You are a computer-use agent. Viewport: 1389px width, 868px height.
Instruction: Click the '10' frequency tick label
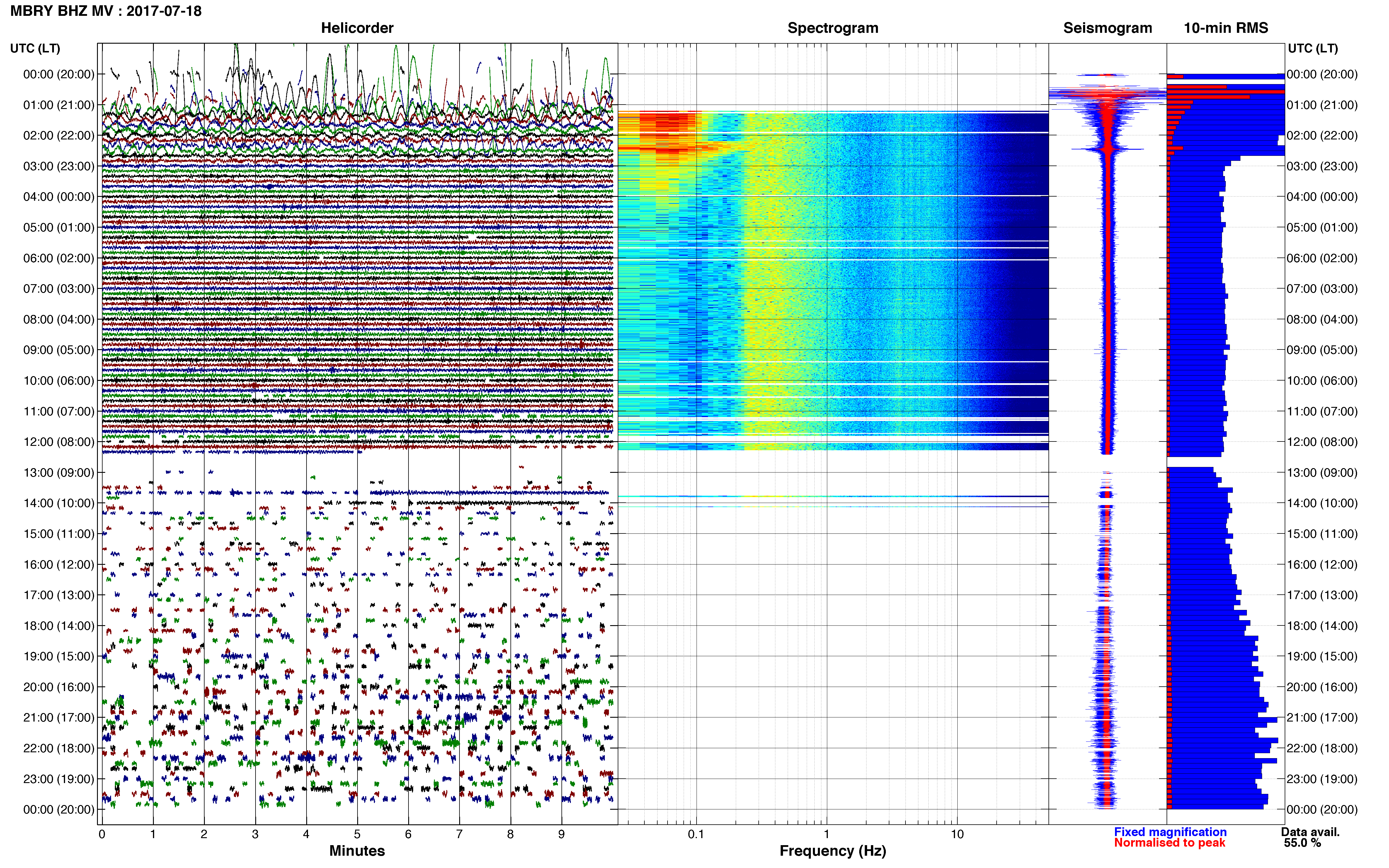957,834
